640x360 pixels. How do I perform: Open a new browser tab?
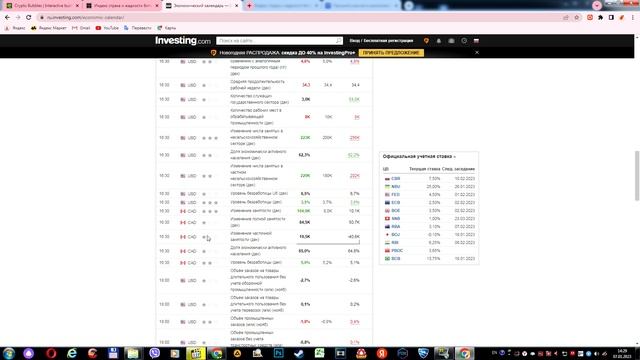tap(249, 6)
